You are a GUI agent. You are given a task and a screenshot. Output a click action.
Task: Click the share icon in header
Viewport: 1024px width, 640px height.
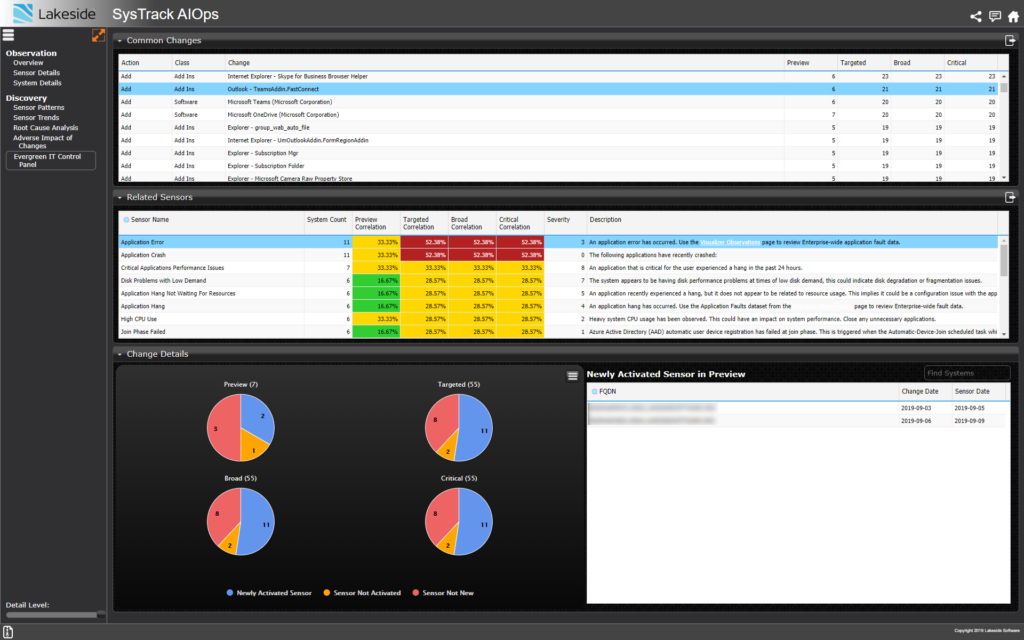point(976,16)
